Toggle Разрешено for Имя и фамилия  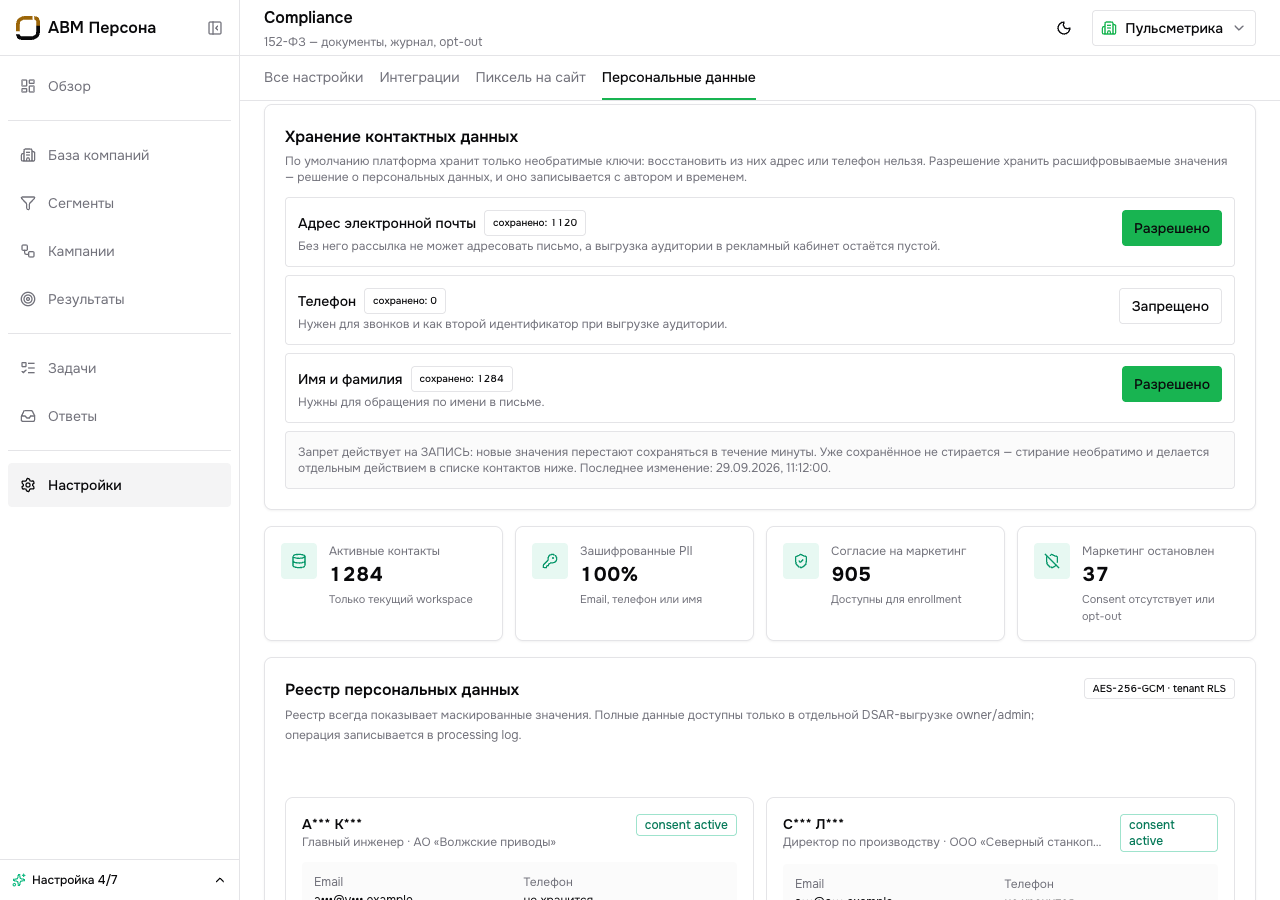(x=1171, y=384)
